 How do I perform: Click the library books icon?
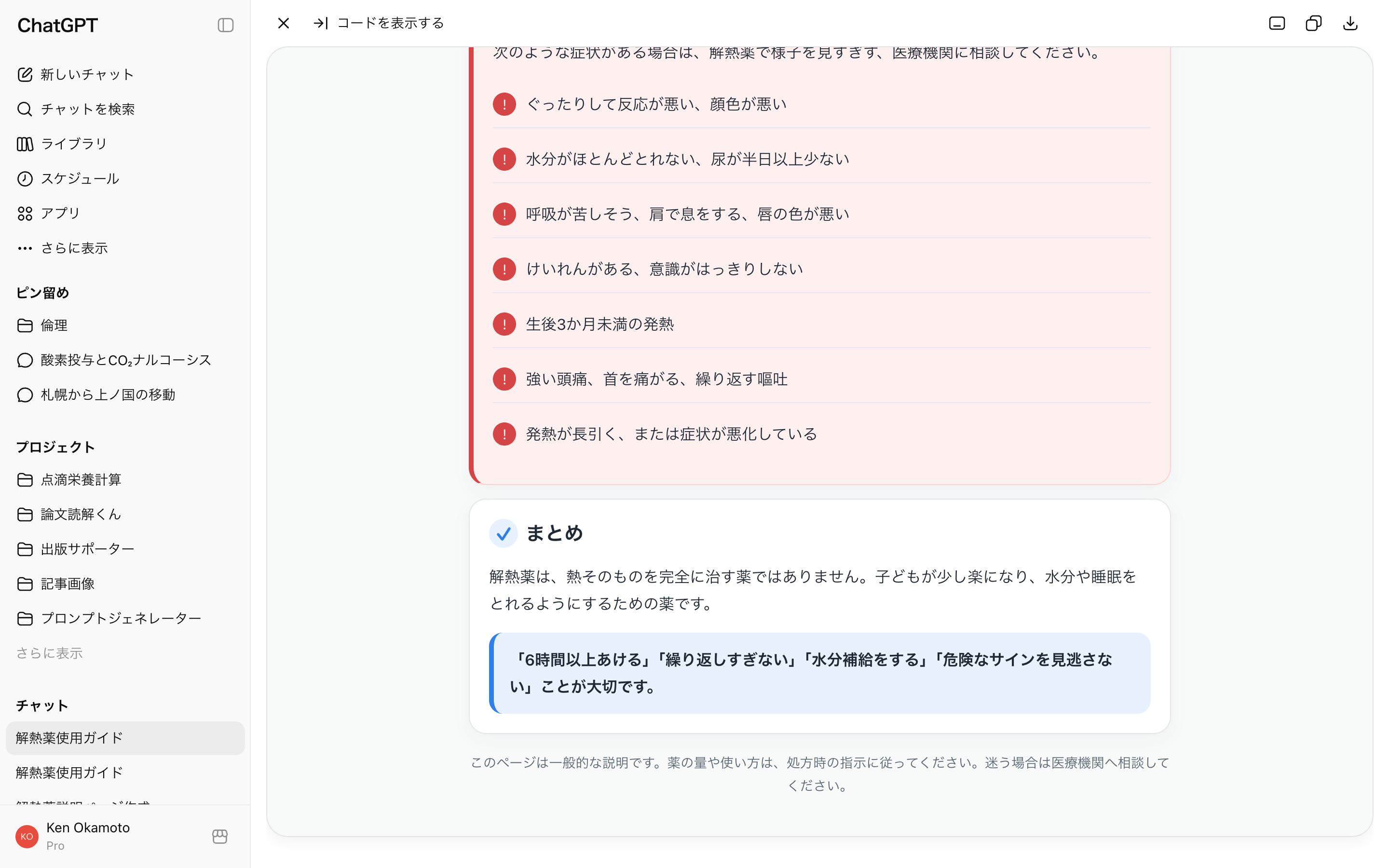(x=25, y=144)
